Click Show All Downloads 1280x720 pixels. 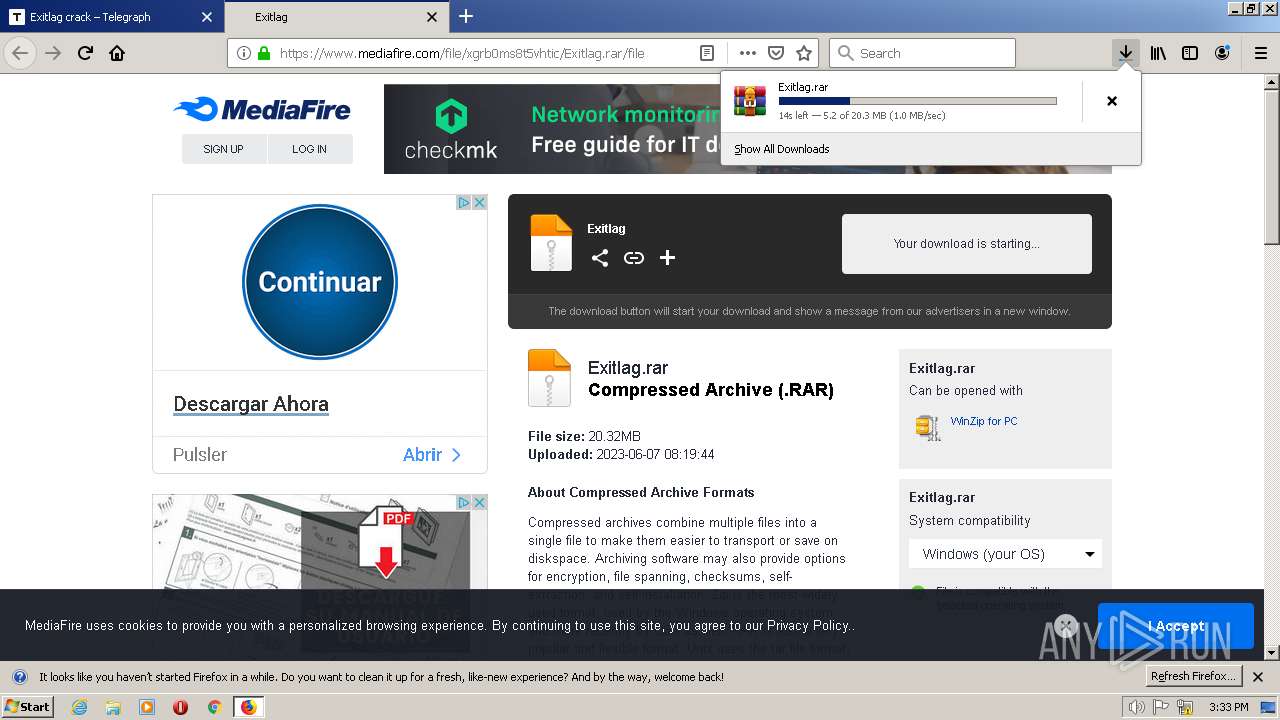[x=782, y=149]
